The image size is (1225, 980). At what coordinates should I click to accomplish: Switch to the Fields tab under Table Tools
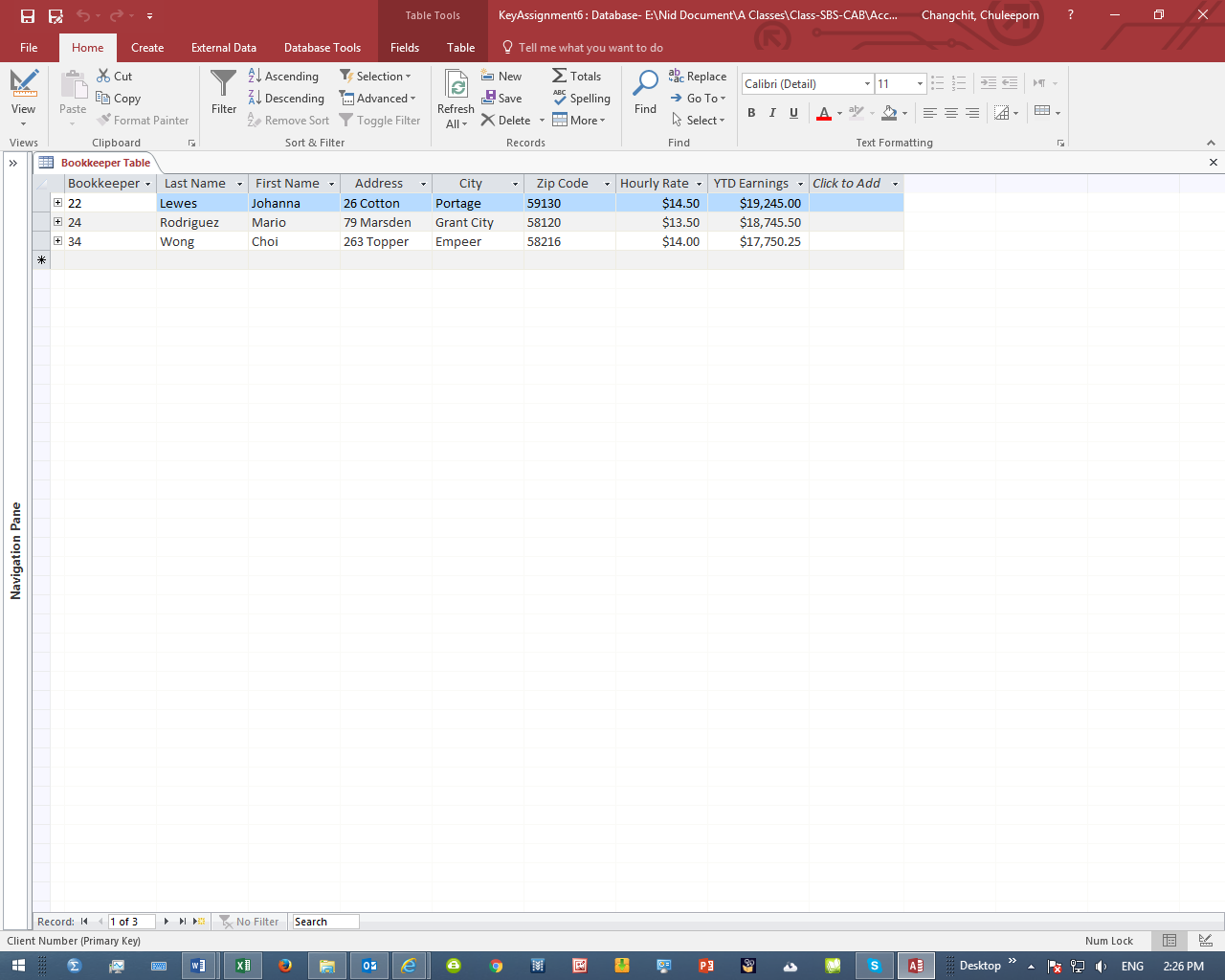[x=404, y=47]
